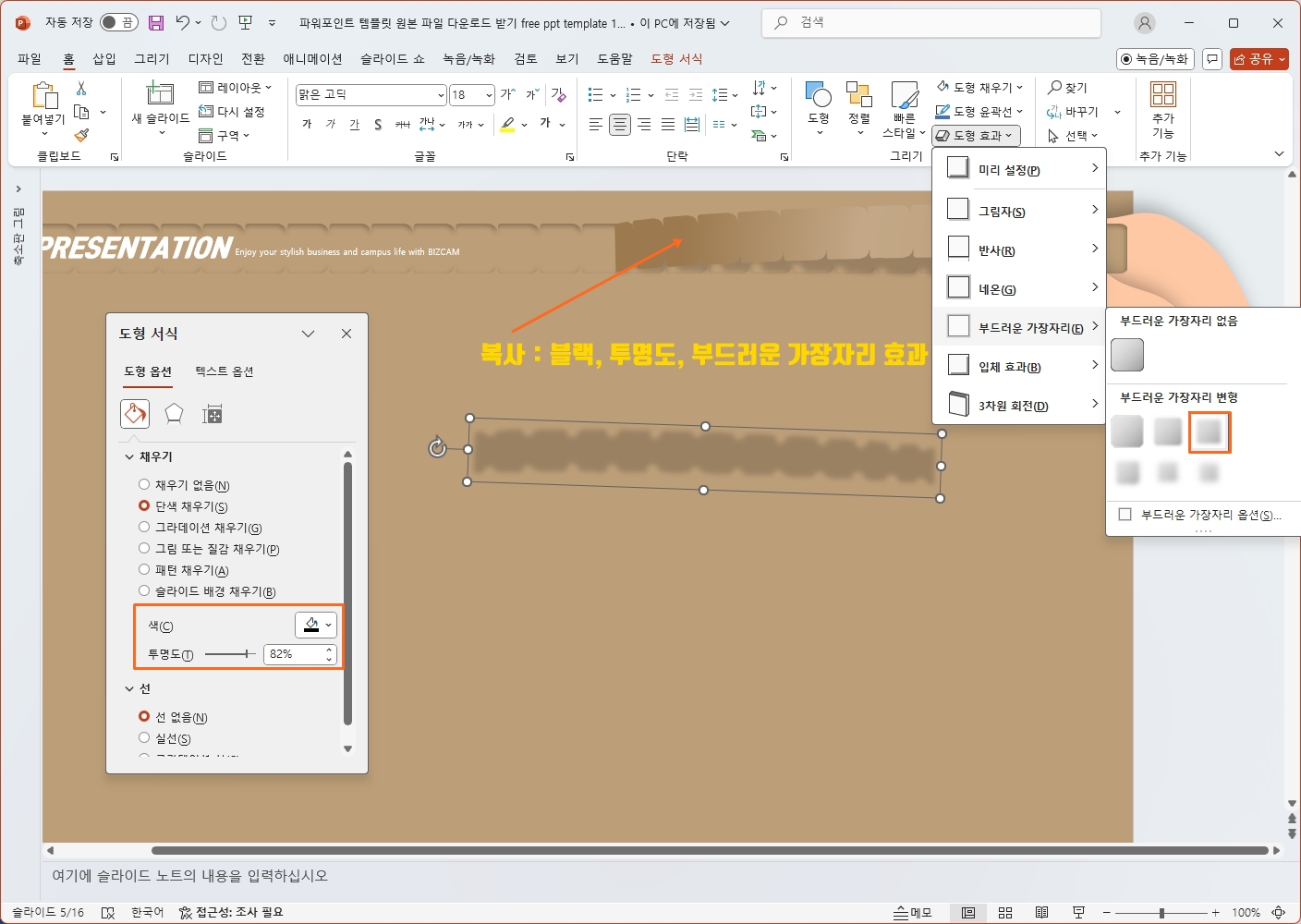Image resolution: width=1301 pixels, height=924 pixels.
Task: Switch to Slide Sorter view icon
Action: point(1005,913)
